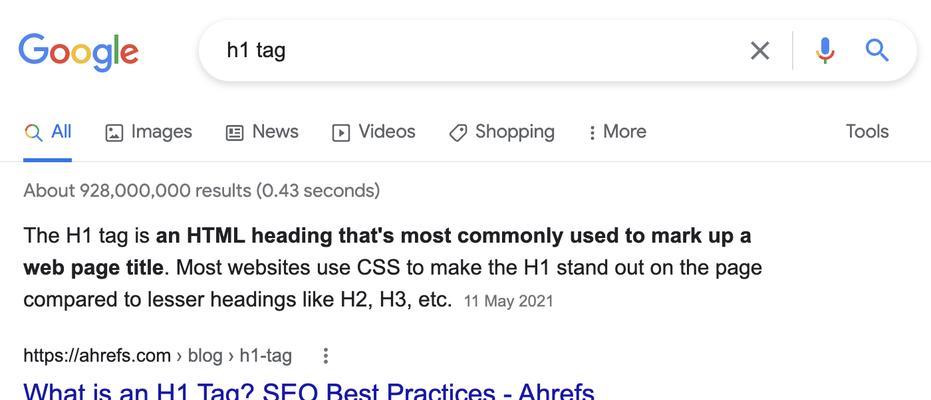Start voice search with microphone icon
931x400 pixels.
tap(825, 50)
